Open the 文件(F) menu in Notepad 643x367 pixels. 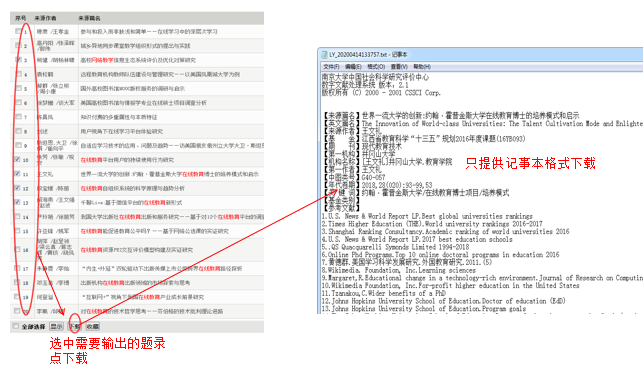(331, 66)
